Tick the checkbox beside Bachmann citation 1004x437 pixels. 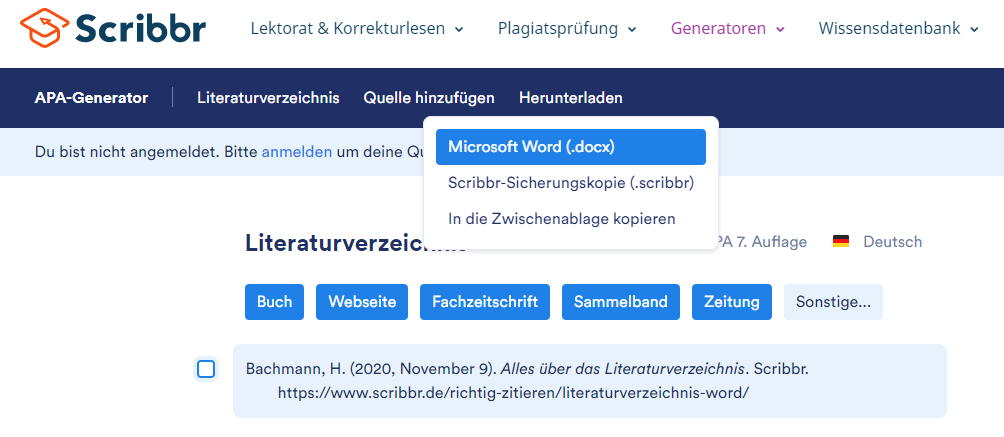tap(206, 369)
